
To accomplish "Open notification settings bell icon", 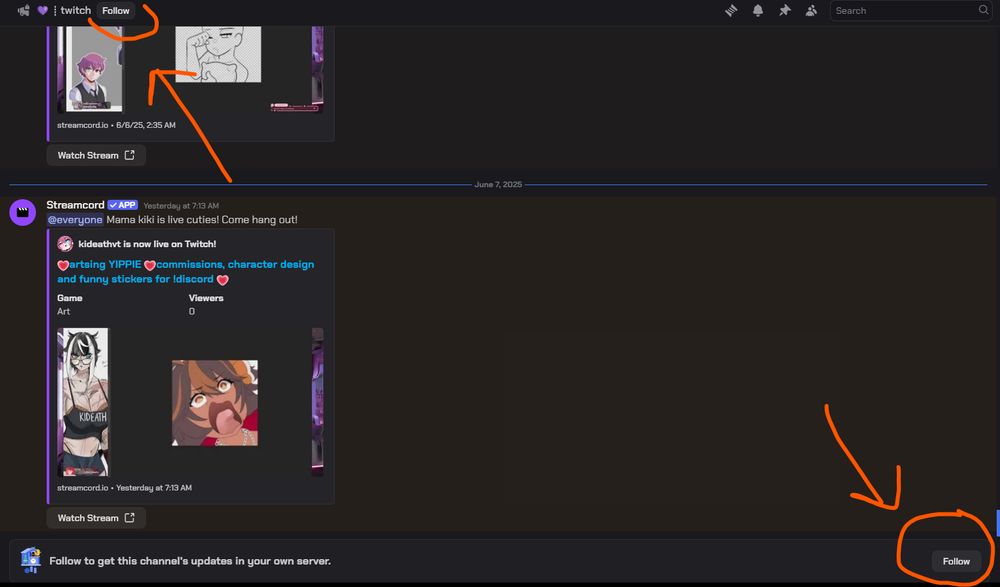I will pos(758,10).
